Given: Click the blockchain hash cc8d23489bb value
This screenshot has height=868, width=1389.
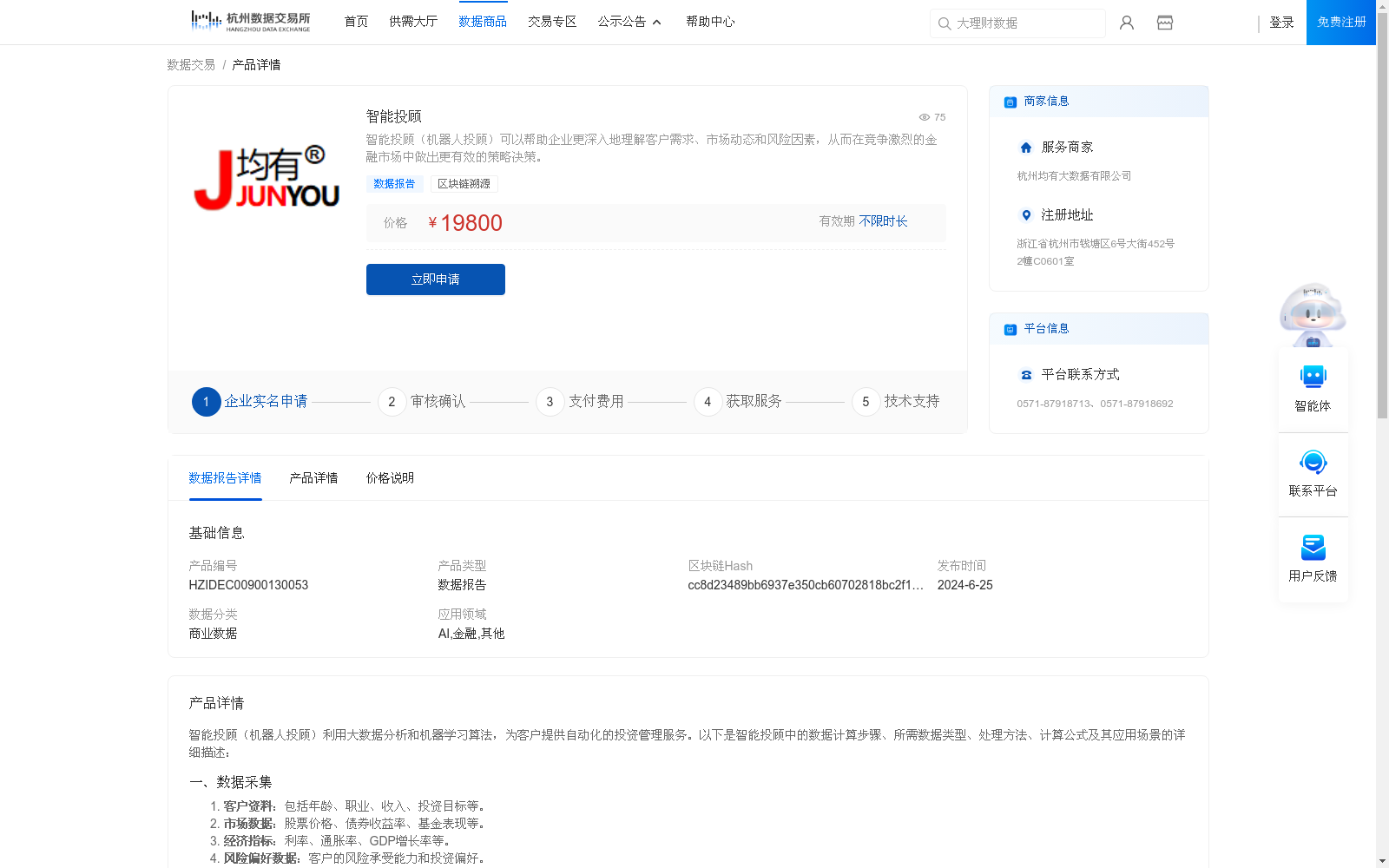Looking at the screenshot, I should 806,585.
